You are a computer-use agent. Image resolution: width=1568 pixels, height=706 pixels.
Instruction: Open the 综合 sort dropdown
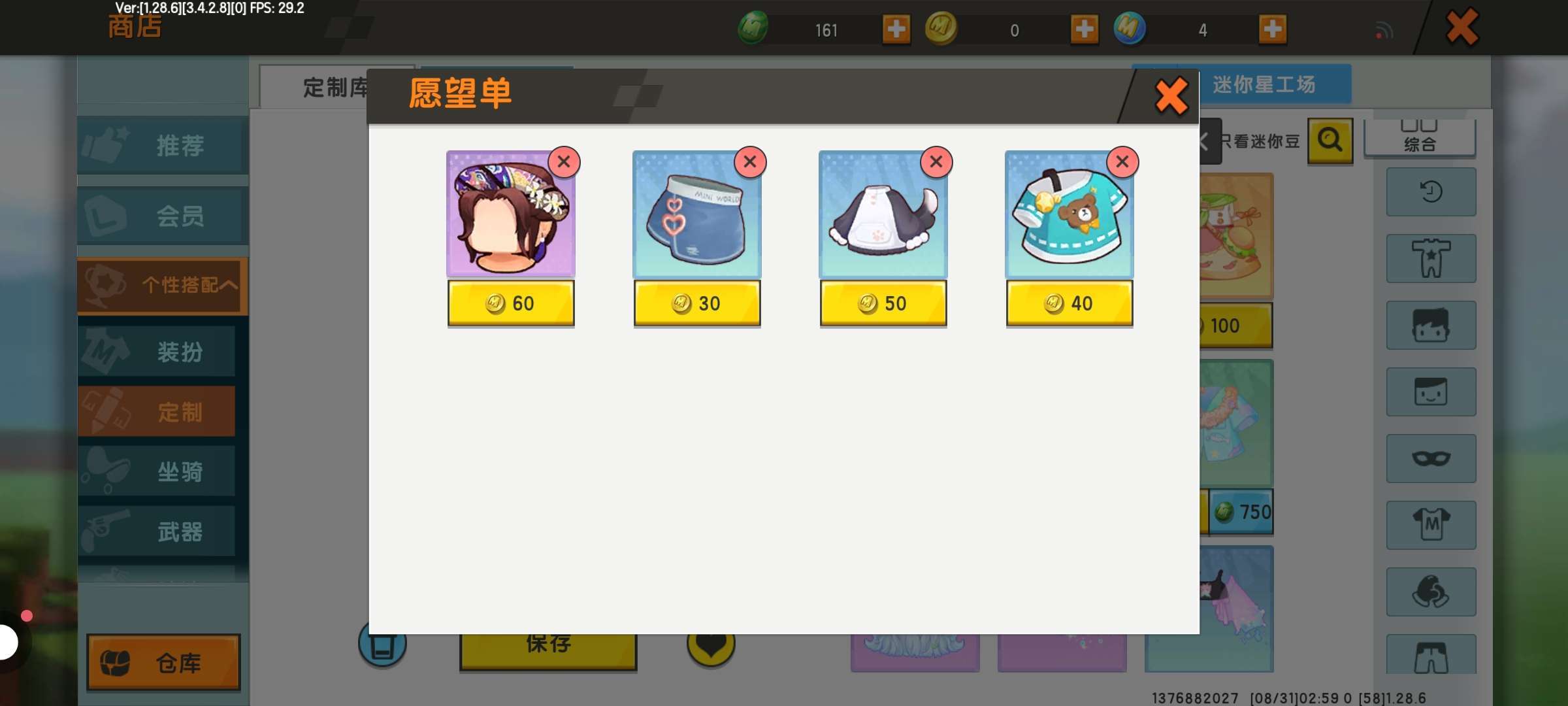1420,138
